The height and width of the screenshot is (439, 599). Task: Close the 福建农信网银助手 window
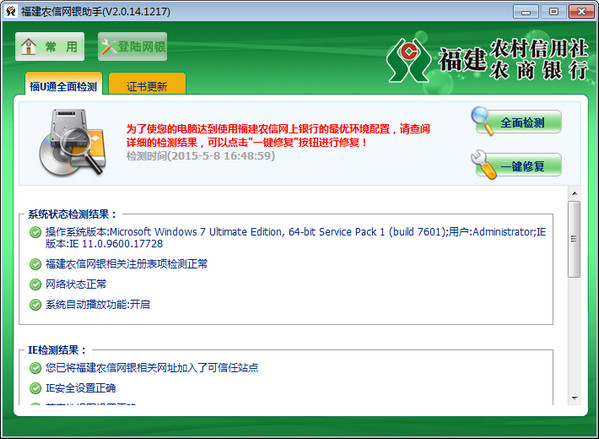pyautogui.click(x=581, y=12)
